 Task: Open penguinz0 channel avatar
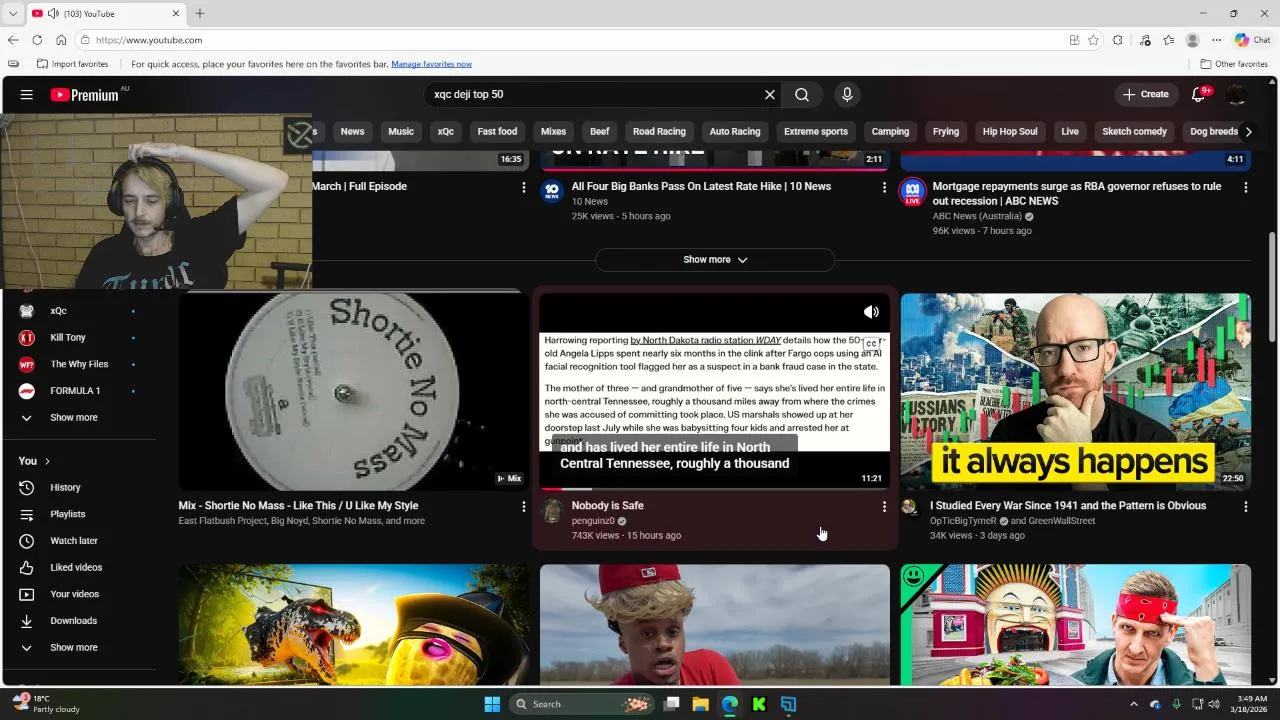coord(552,511)
